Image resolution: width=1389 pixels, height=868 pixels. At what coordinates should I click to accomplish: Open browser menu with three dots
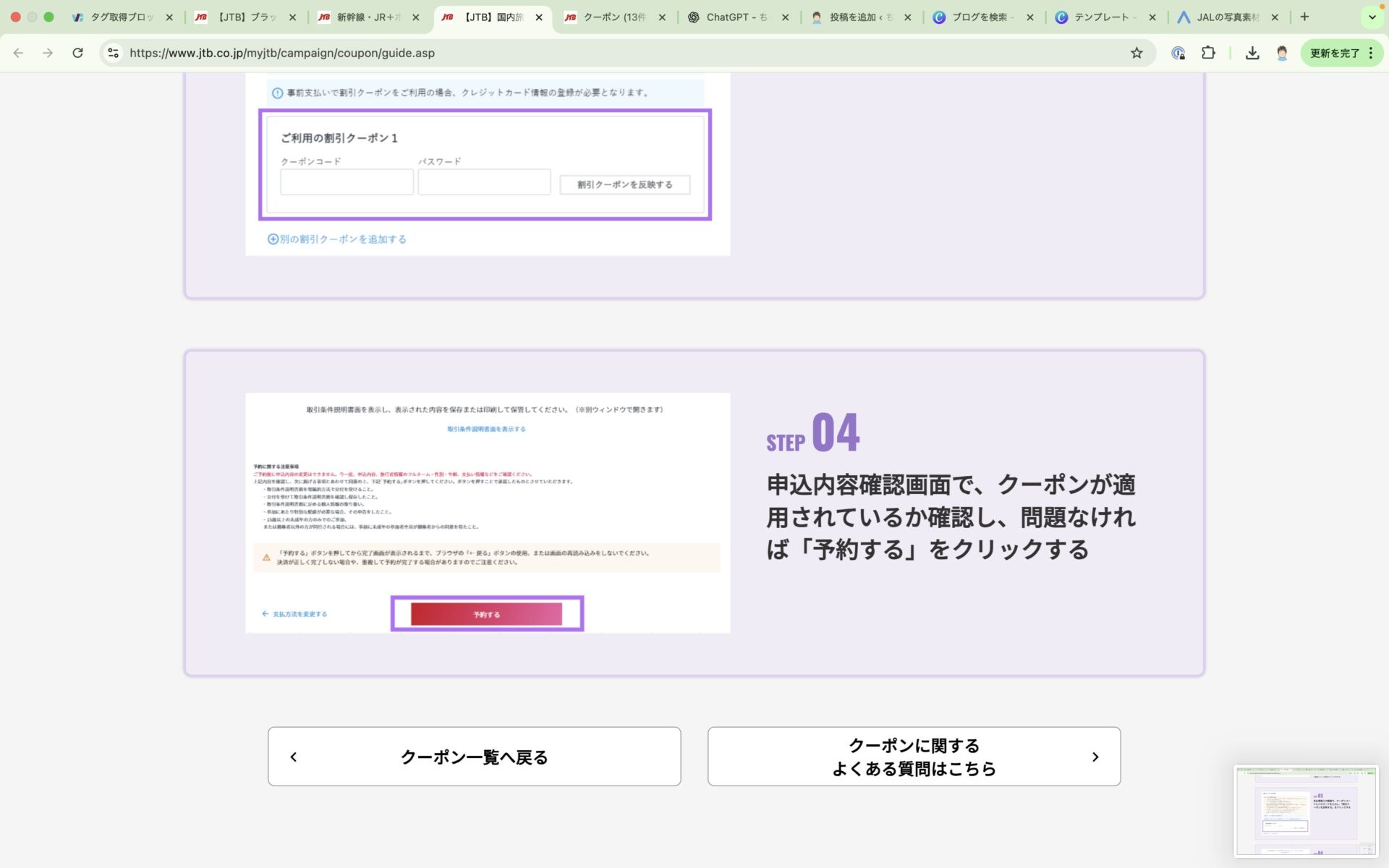pyautogui.click(x=1371, y=53)
